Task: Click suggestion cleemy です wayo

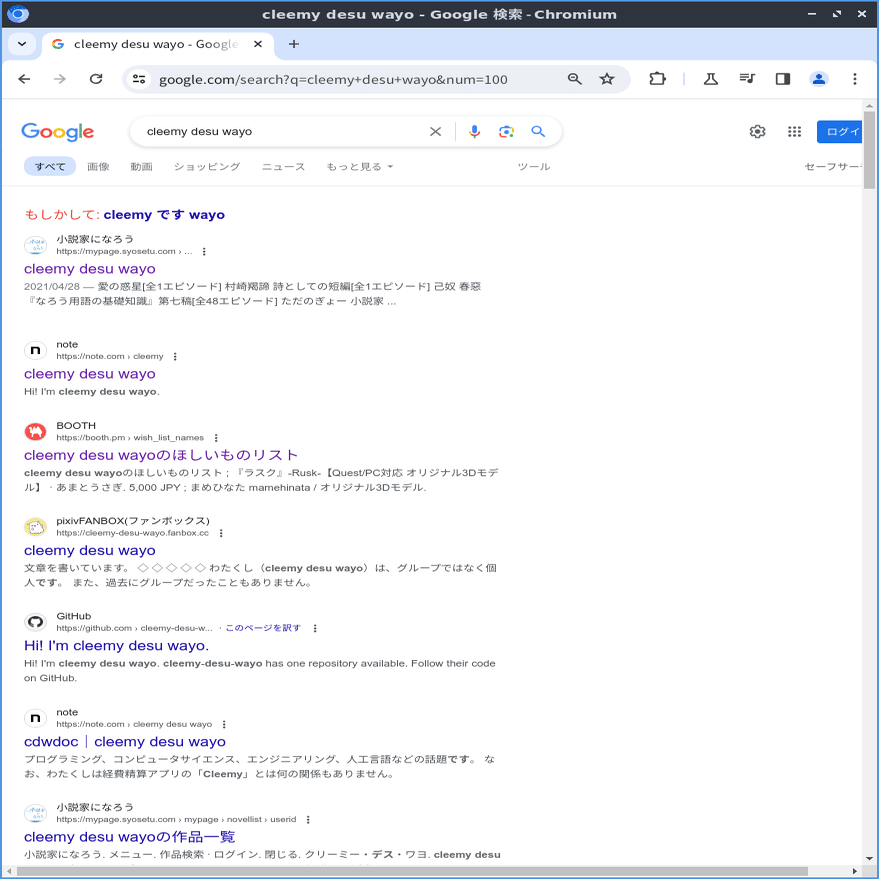Action: coord(164,215)
